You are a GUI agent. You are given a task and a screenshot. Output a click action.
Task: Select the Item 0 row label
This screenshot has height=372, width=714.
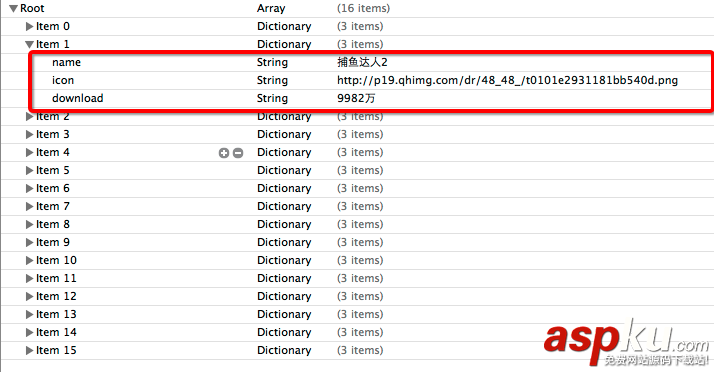53,26
